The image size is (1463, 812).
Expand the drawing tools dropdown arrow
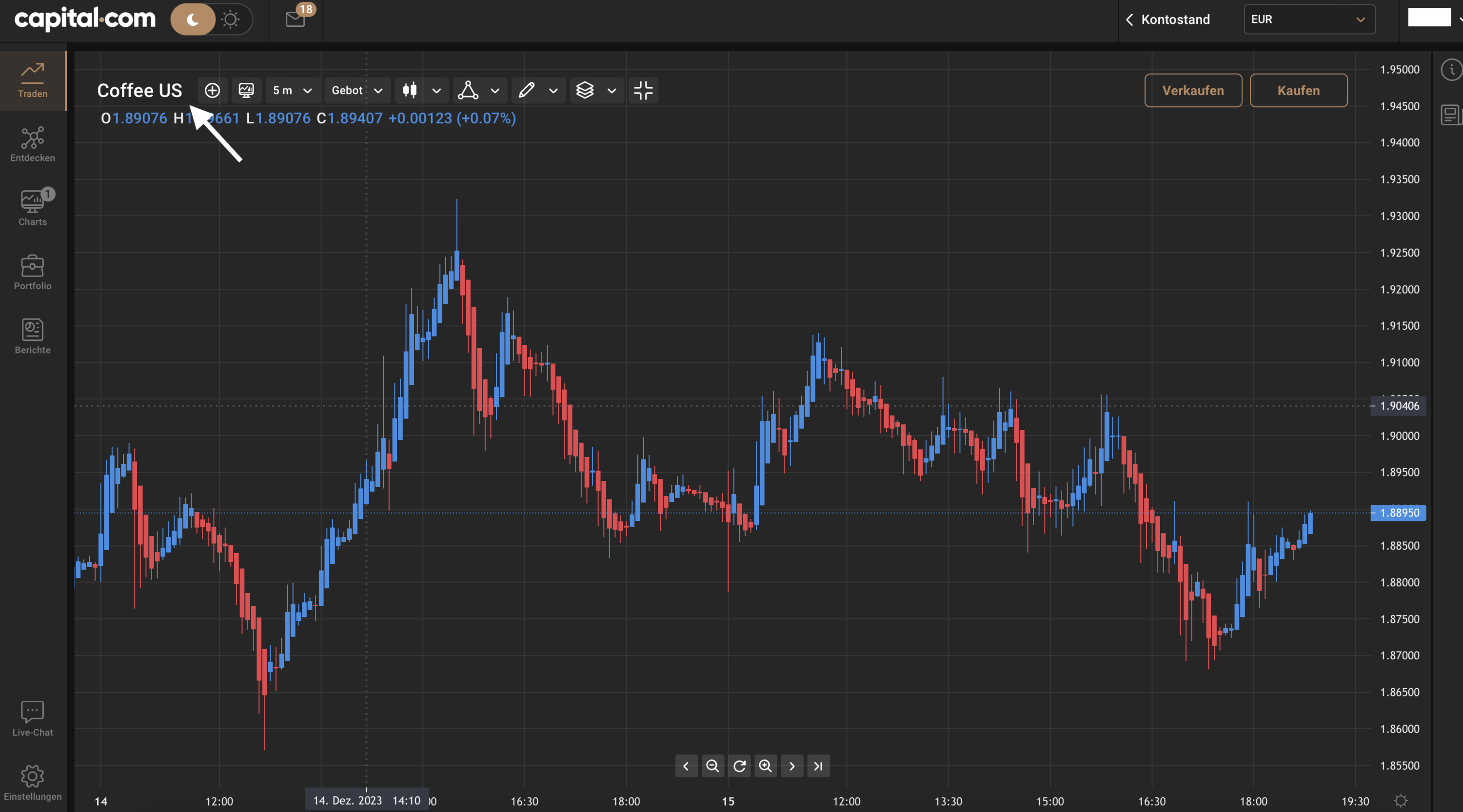(x=553, y=91)
